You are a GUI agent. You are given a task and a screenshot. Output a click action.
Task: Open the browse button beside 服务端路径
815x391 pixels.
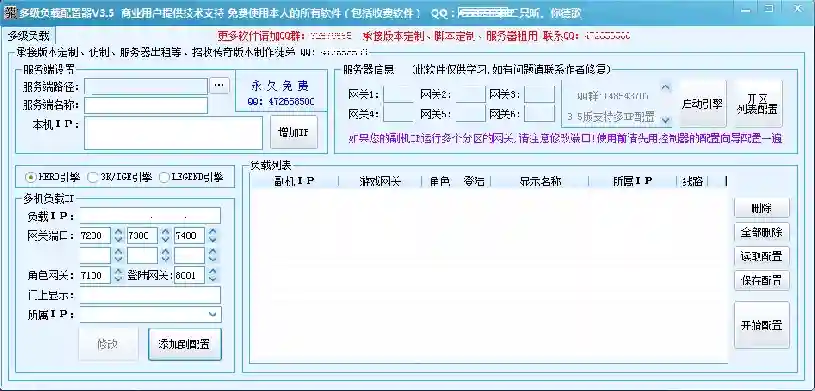(219, 85)
